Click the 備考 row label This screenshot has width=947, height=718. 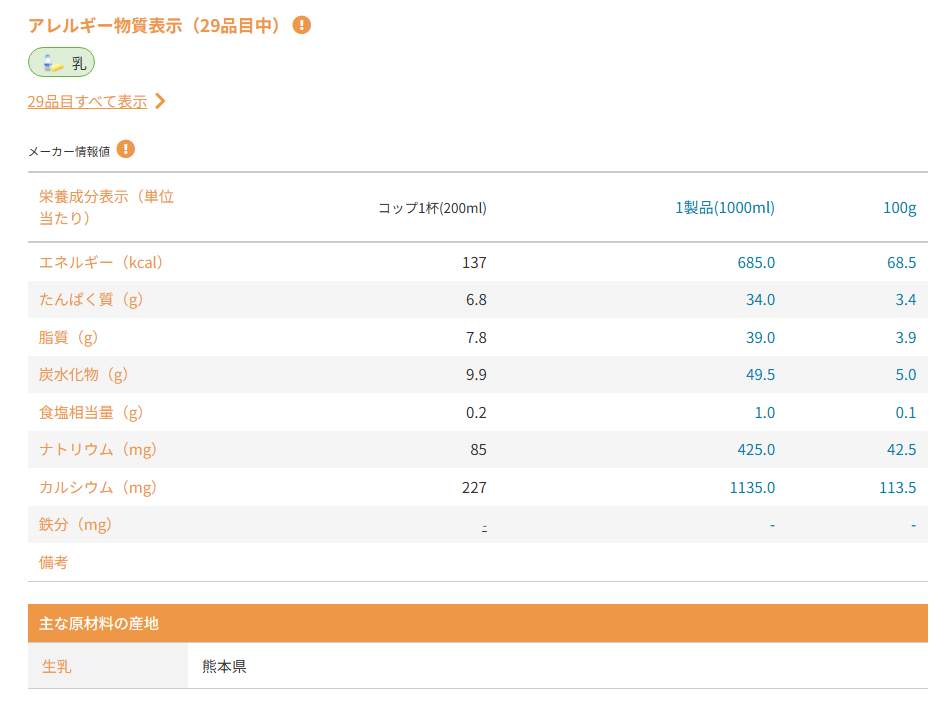coord(53,562)
